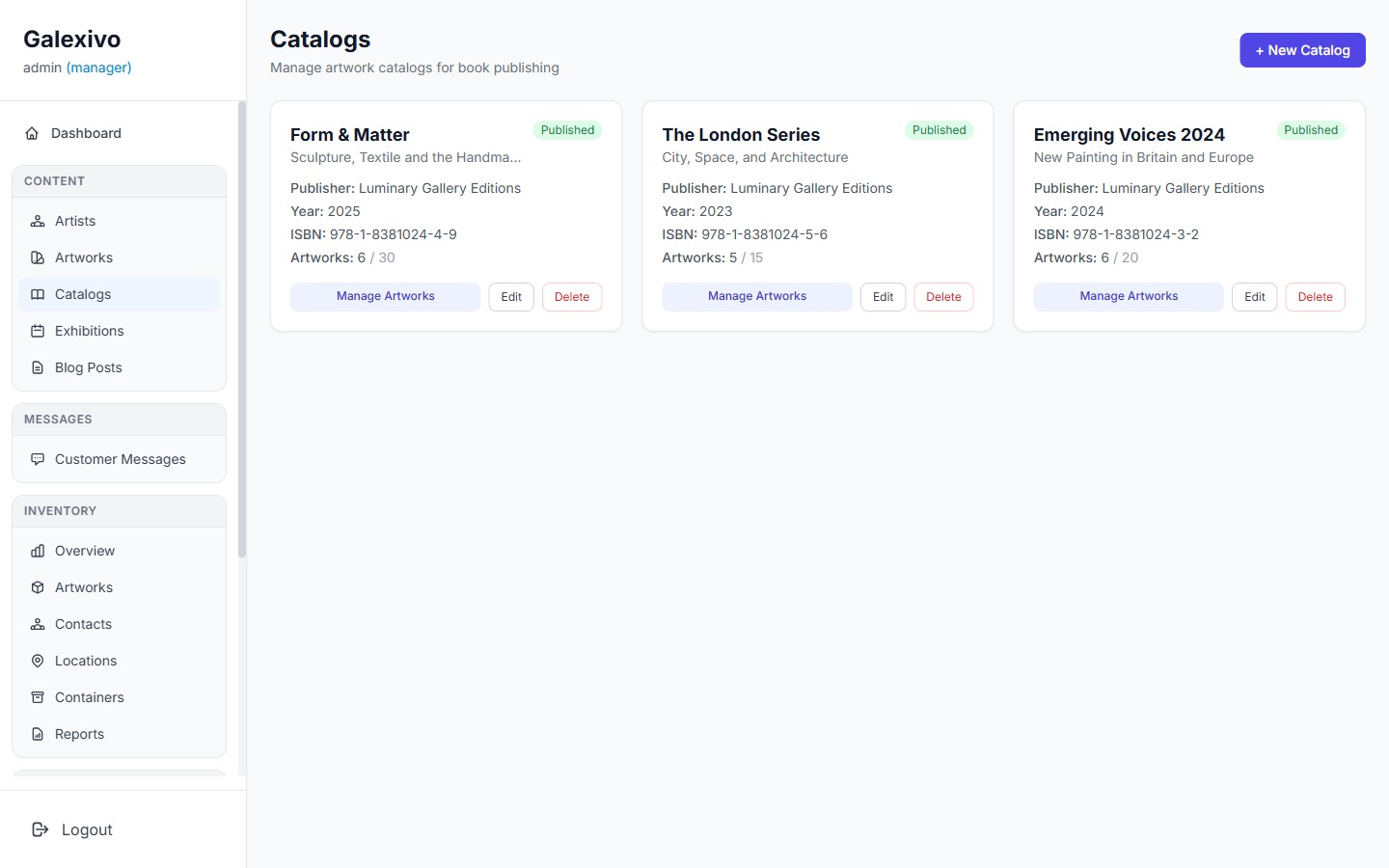
Task: Click the Blog Posts document icon
Action: pyautogui.click(x=38, y=367)
